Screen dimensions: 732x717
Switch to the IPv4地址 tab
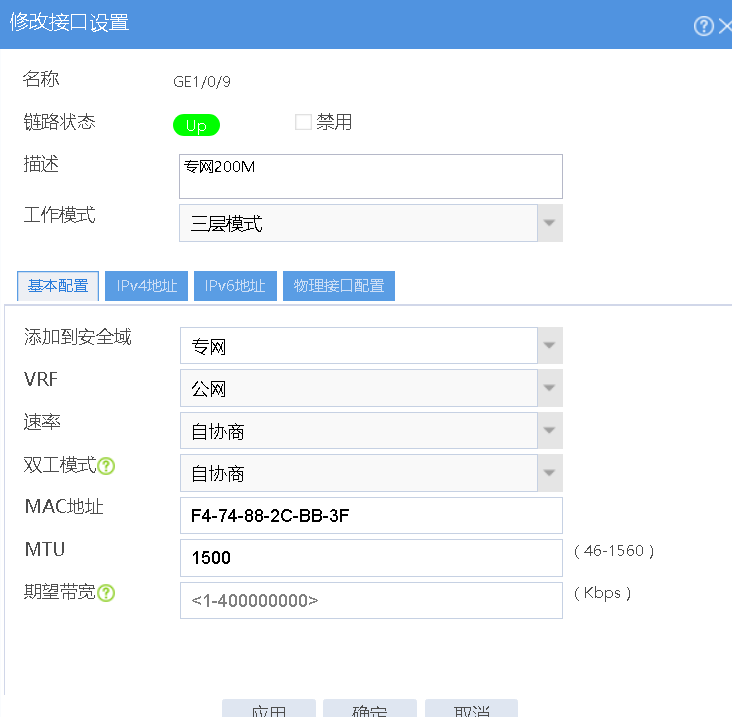tap(147, 286)
